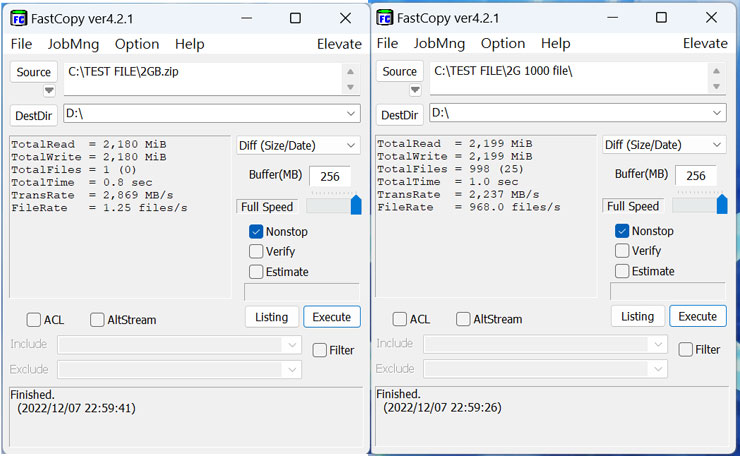The height and width of the screenshot is (456, 740).
Task: Open Option menu in left window
Action: point(137,44)
